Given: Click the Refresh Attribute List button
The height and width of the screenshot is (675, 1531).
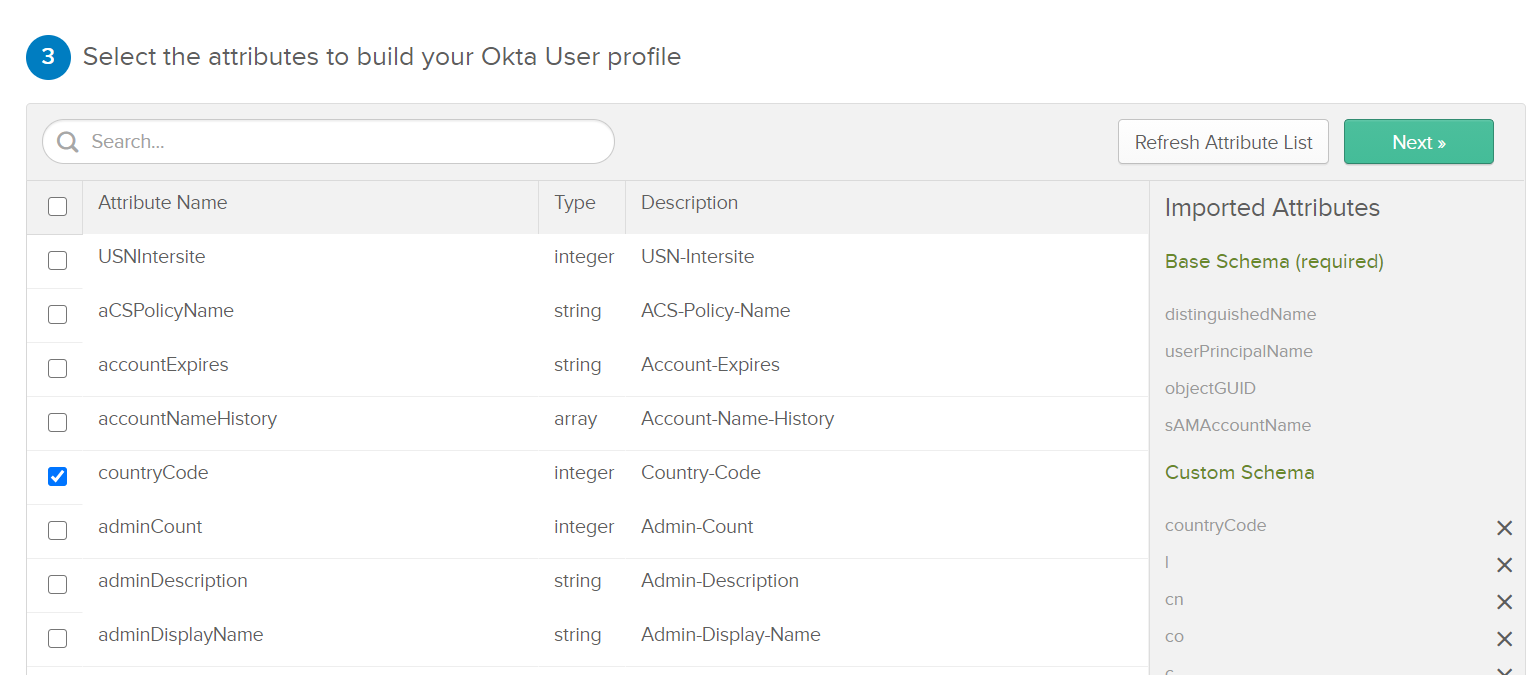Looking at the screenshot, I should click(1223, 142).
